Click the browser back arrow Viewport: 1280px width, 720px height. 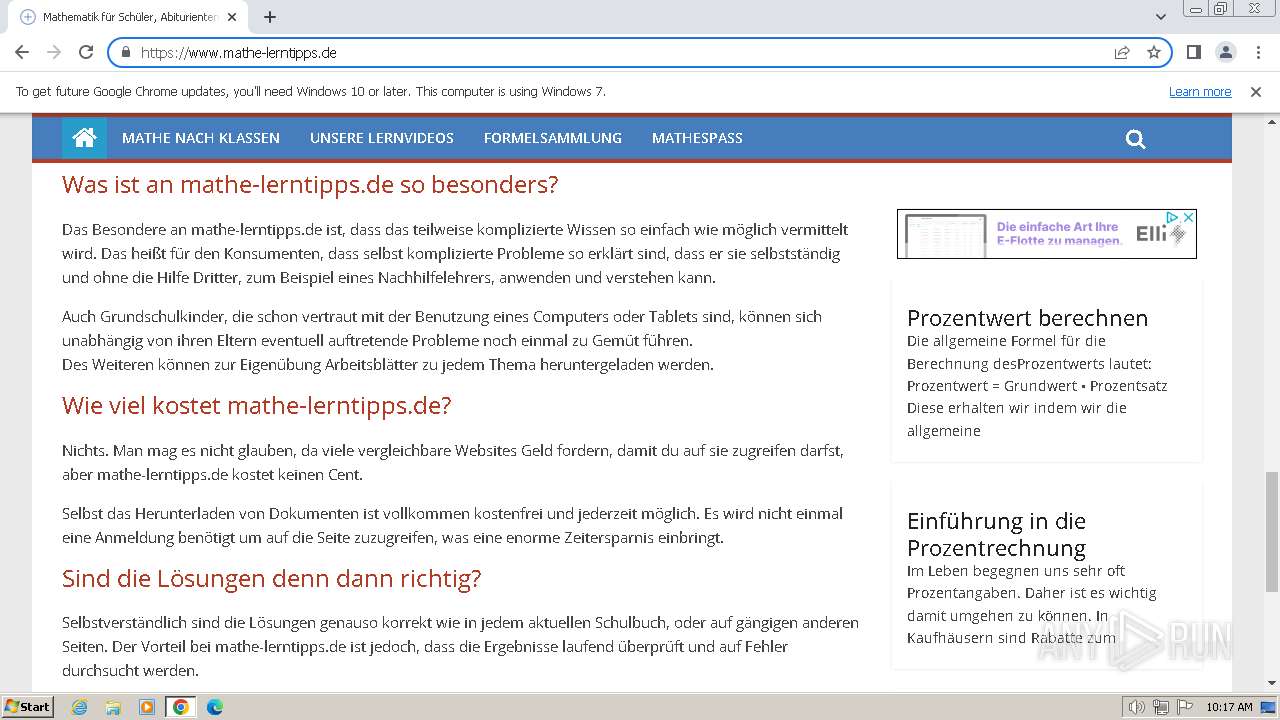coord(22,52)
